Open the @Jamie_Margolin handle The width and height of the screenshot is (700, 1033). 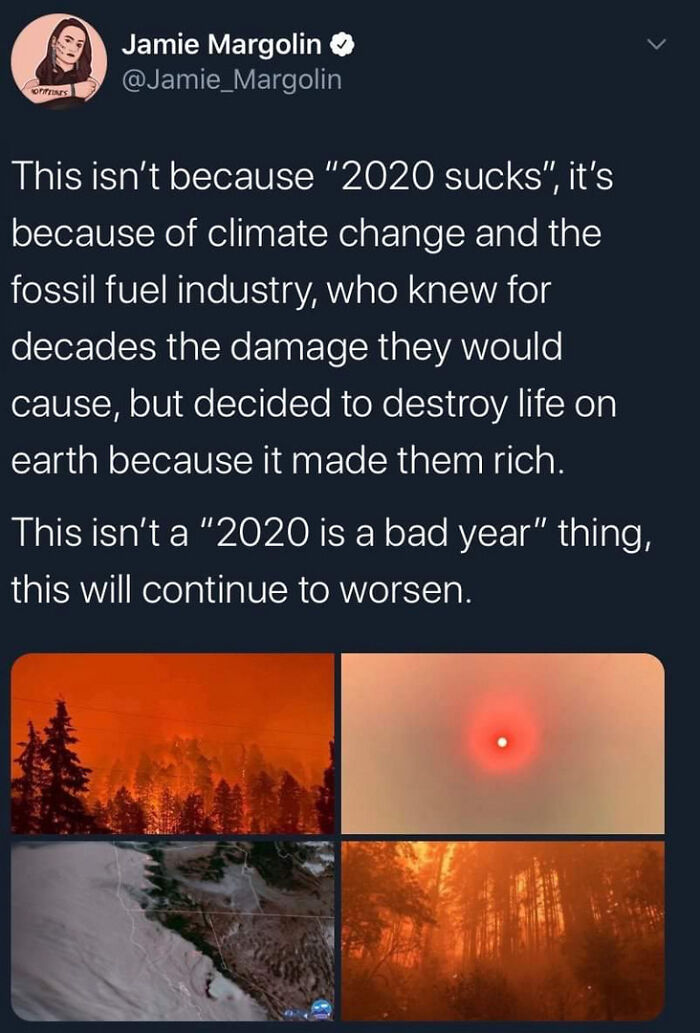coord(231,79)
